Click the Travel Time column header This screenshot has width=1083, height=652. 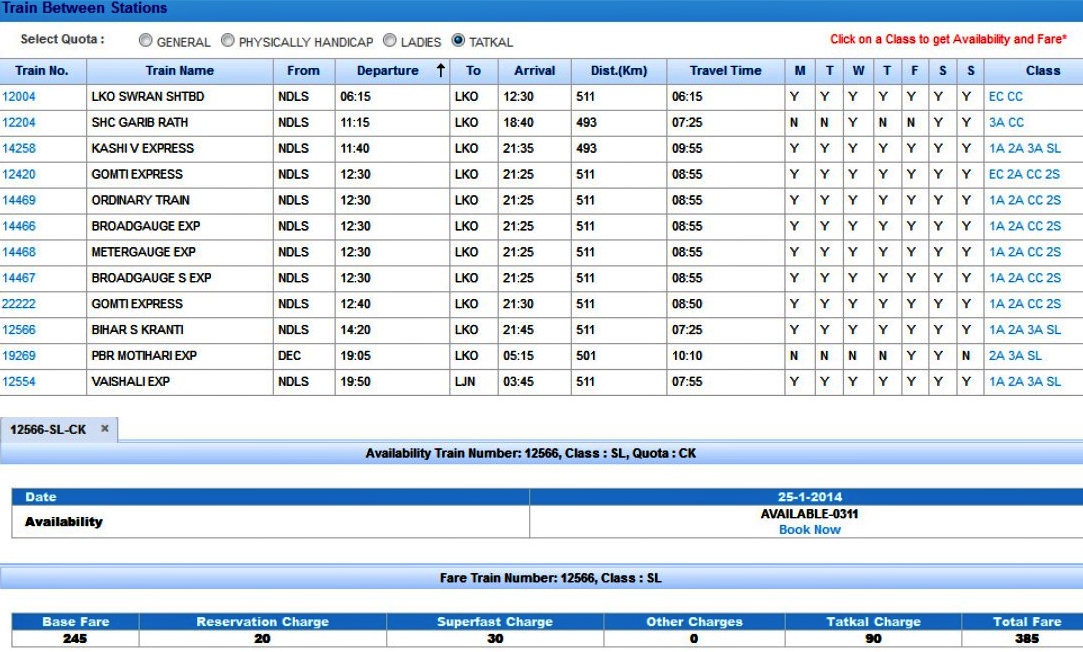click(725, 71)
